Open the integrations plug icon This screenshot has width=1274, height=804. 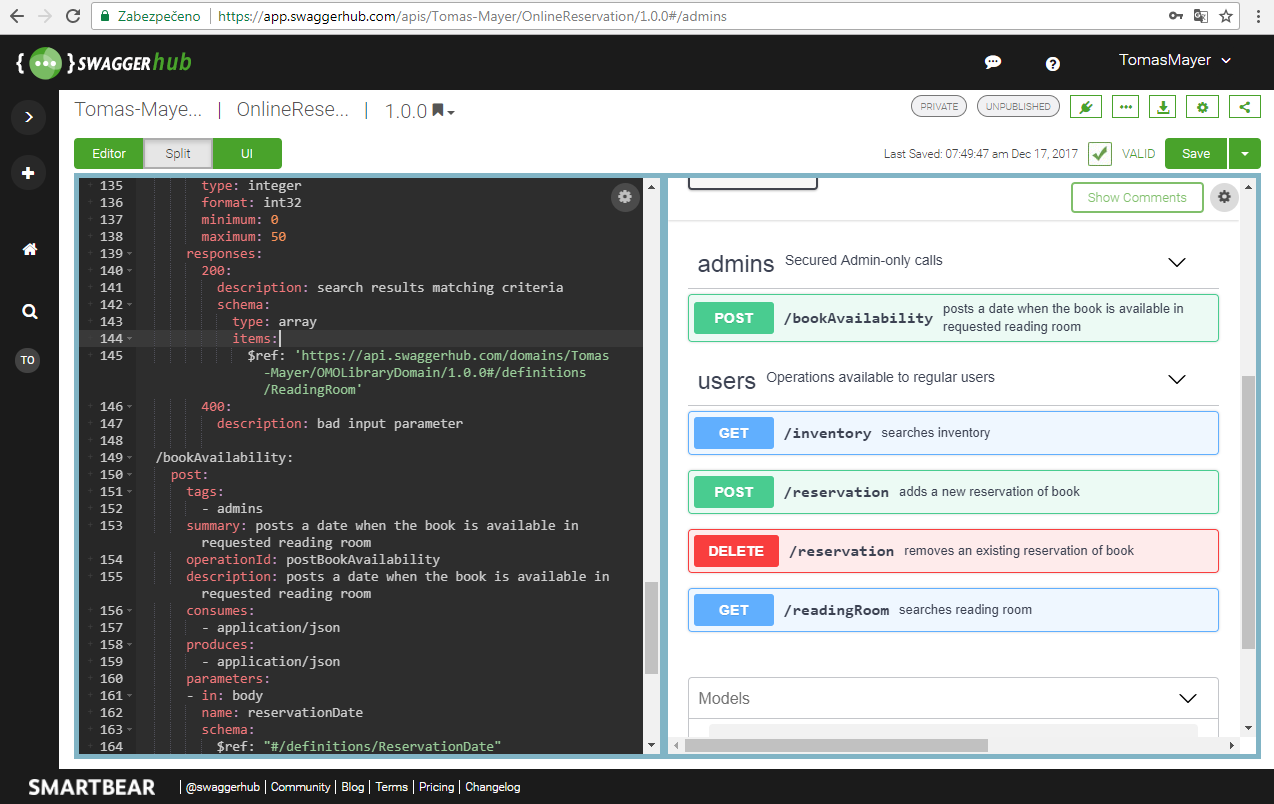pos(1085,107)
